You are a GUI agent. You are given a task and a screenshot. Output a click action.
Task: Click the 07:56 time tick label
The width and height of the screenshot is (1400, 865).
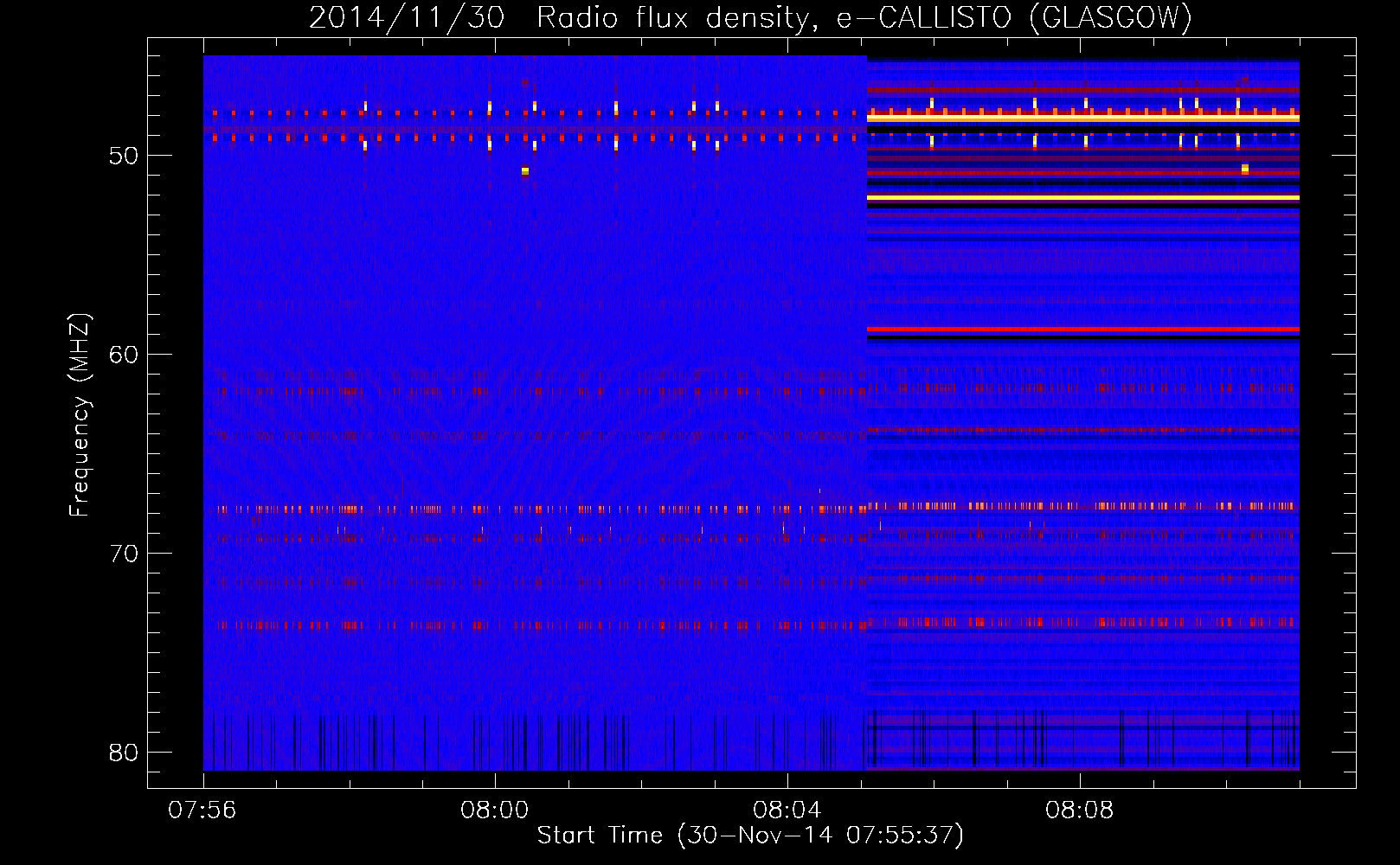click(x=203, y=811)
